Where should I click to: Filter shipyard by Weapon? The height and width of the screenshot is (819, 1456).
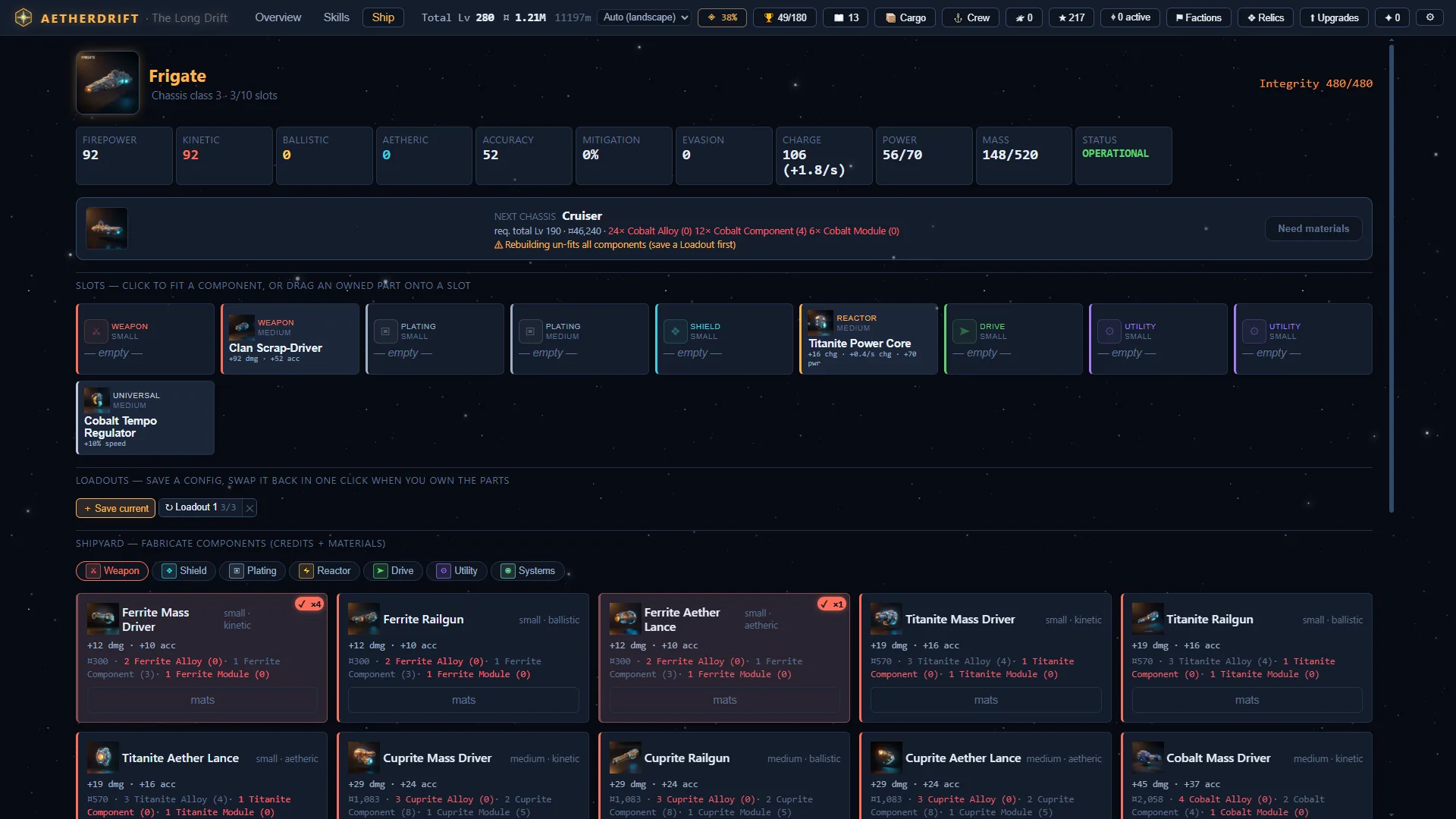tap(112, 571)
